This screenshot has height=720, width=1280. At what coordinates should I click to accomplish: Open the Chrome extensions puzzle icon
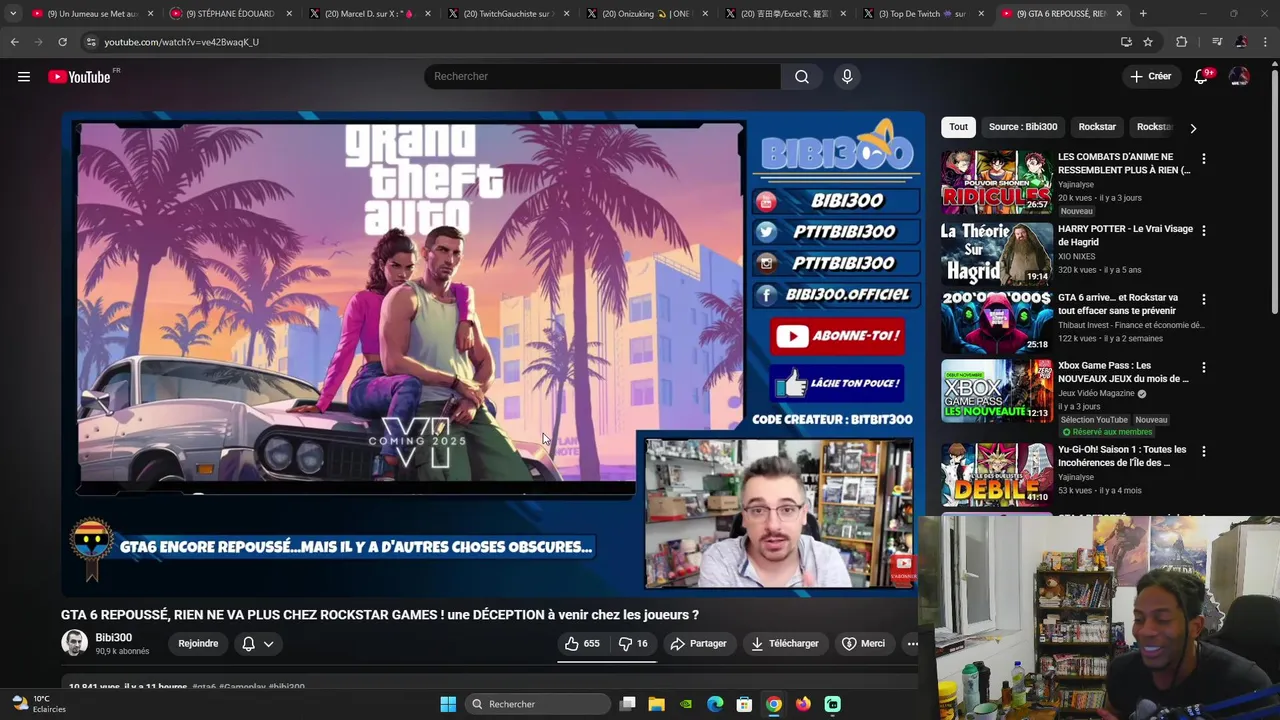pos(1182,42)
